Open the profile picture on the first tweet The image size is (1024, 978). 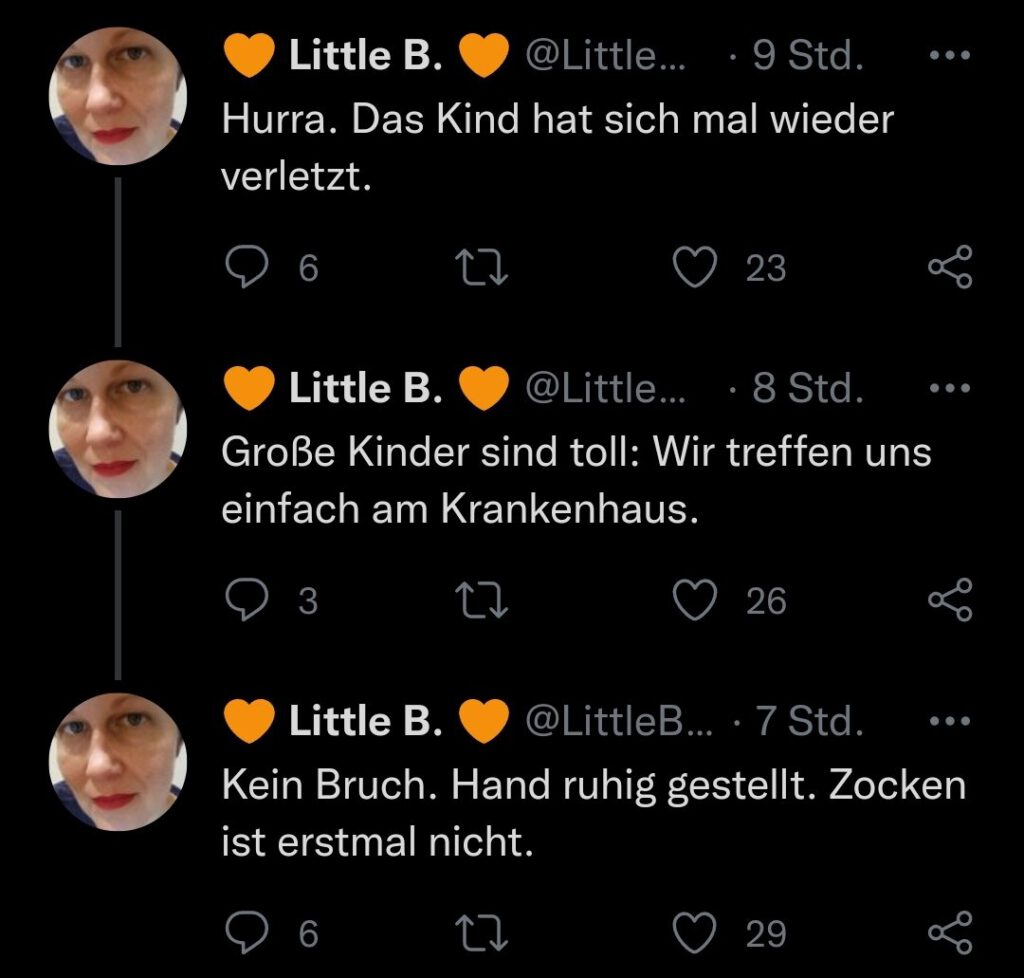point(118,96)
